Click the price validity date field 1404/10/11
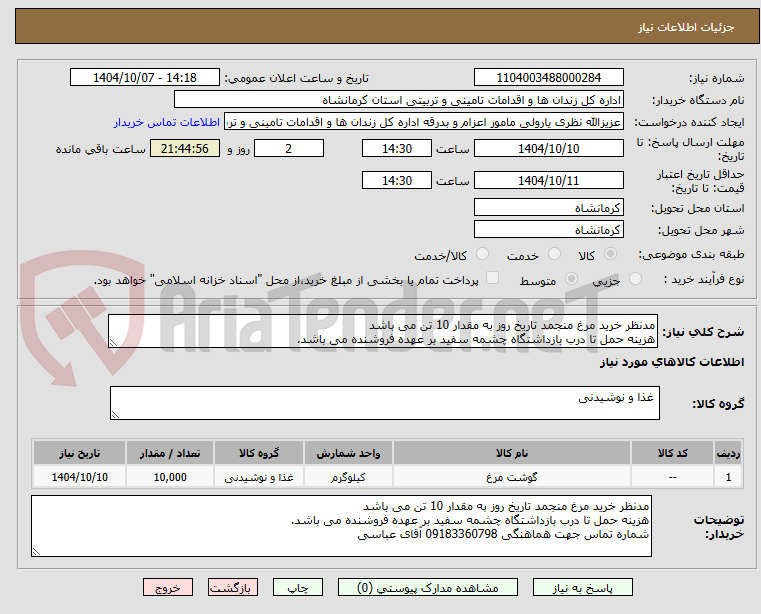The width and height of the screenshot is (761, 614). pyautogui.click(x=548, y=181)
